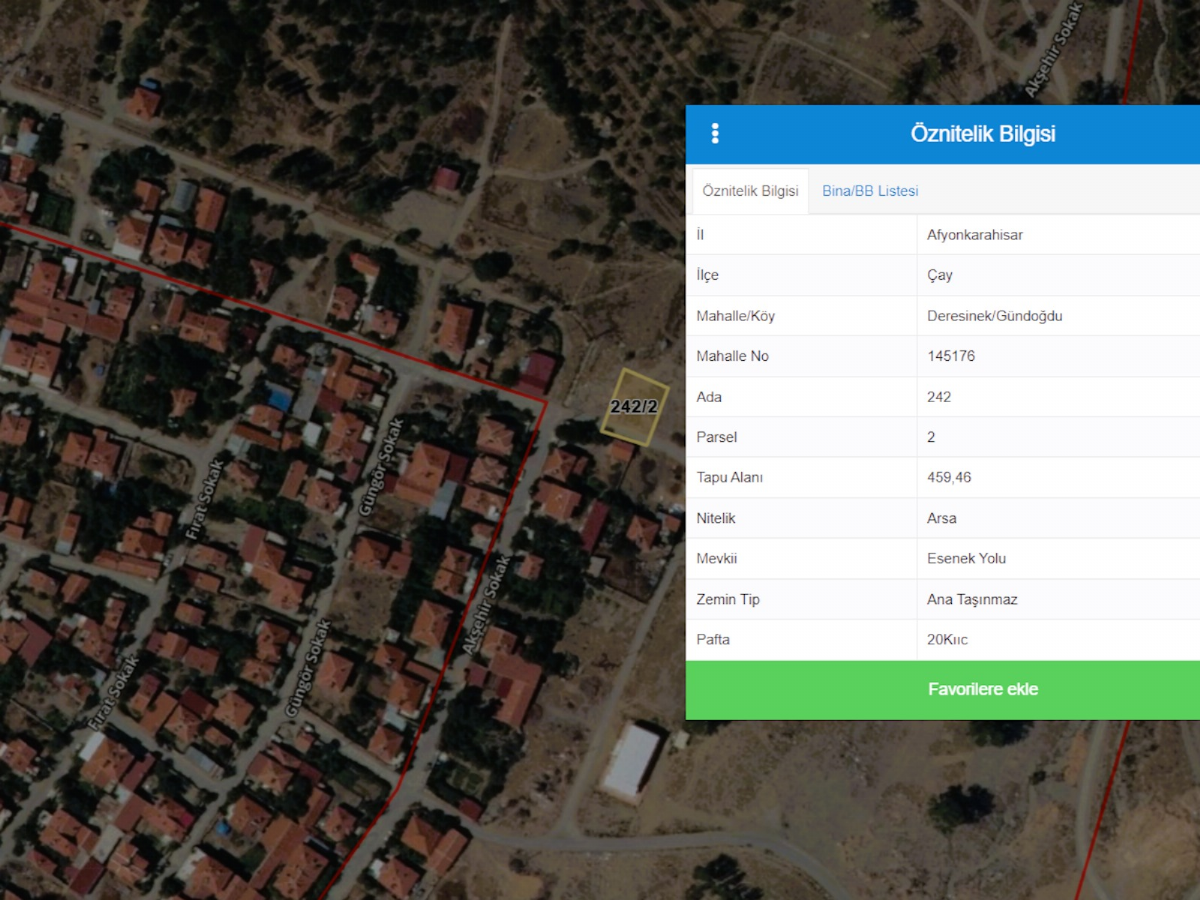Click the Zemin Tip row label
This screenshot has width=1200, height=900.
click(x=728, y=599)
